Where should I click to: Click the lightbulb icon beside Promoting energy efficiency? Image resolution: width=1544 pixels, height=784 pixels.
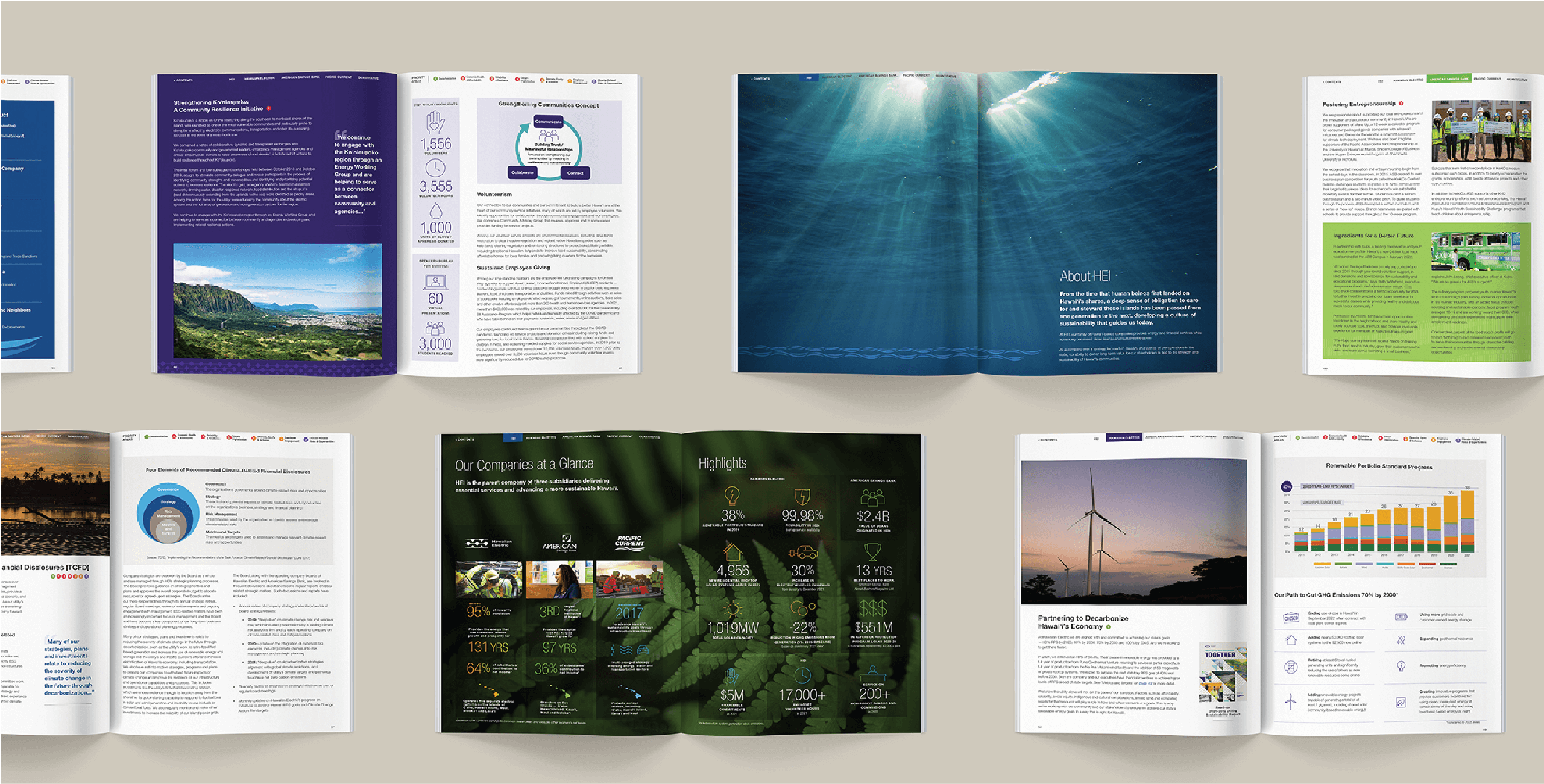point(1401,666)
